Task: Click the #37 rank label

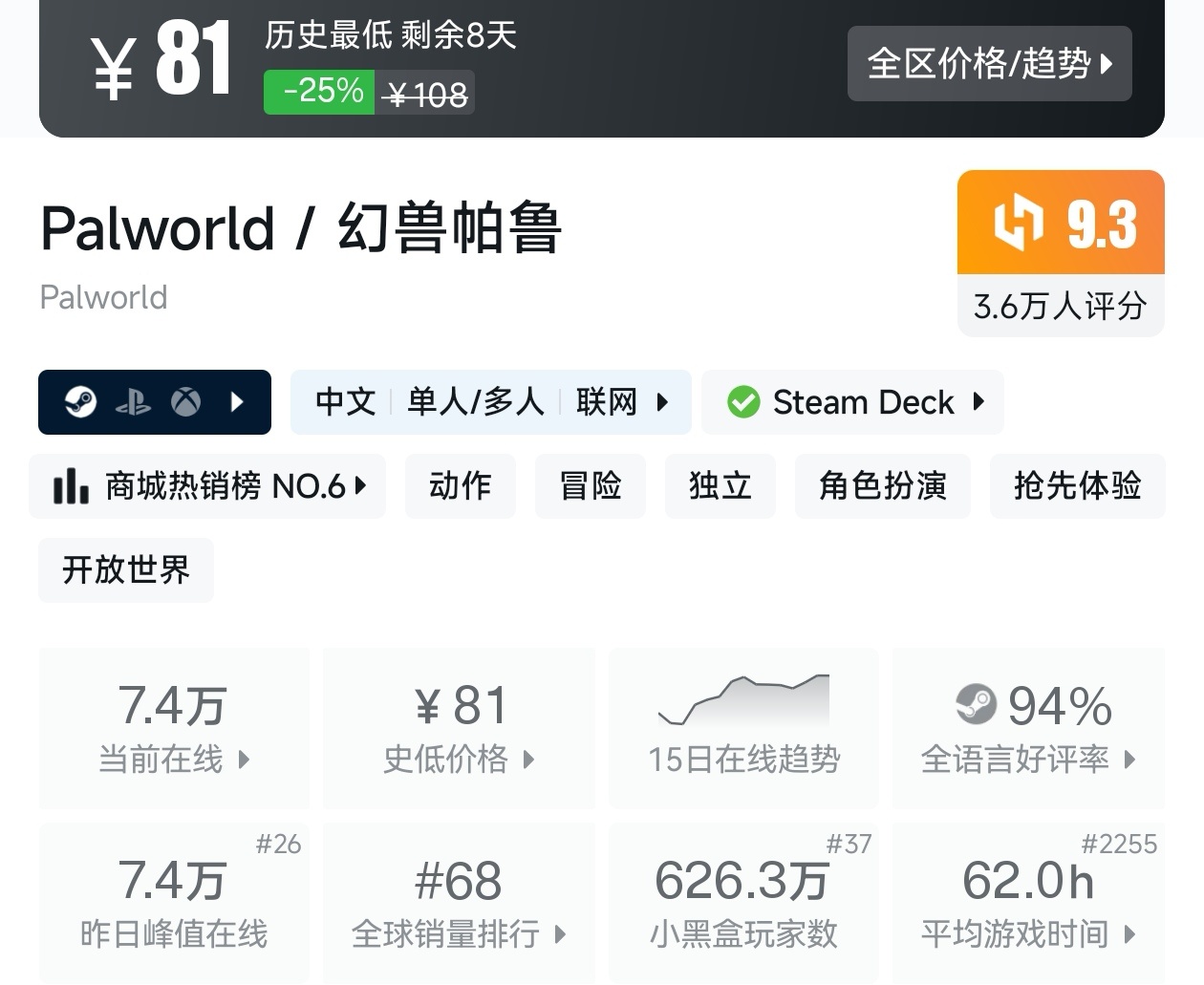Action: point(849,844)
